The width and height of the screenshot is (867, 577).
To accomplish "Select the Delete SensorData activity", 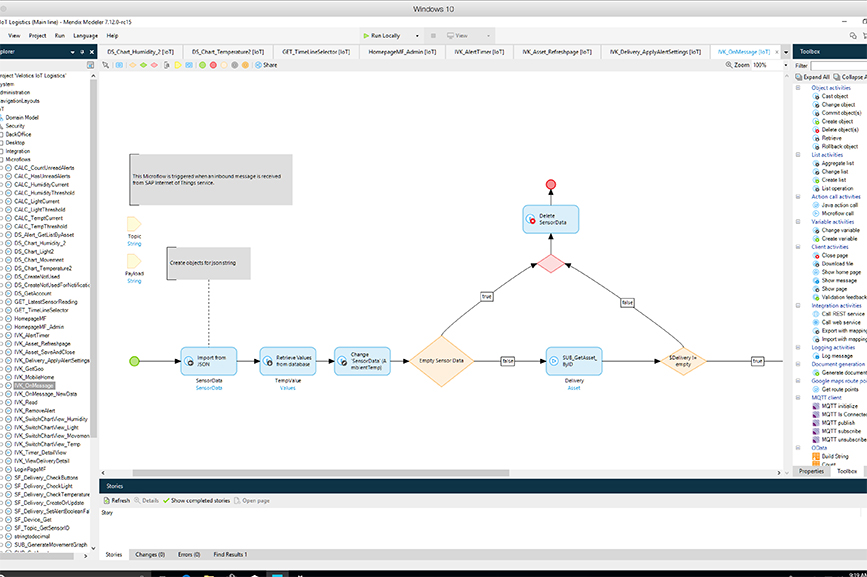I will tap(551, 219).
